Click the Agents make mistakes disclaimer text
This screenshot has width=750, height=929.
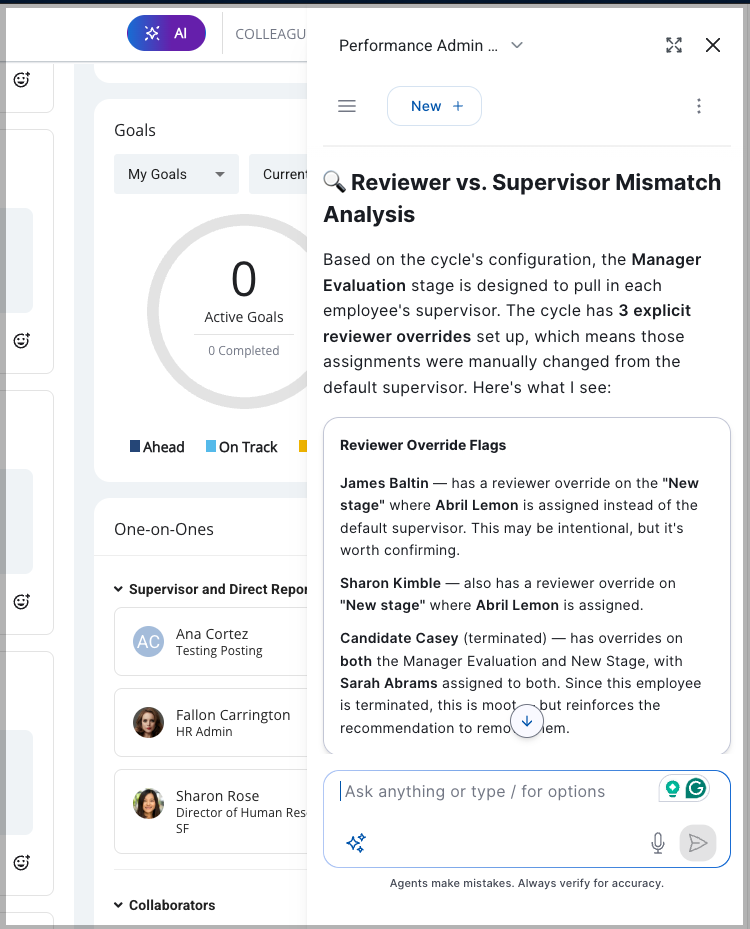pos(527,883)
